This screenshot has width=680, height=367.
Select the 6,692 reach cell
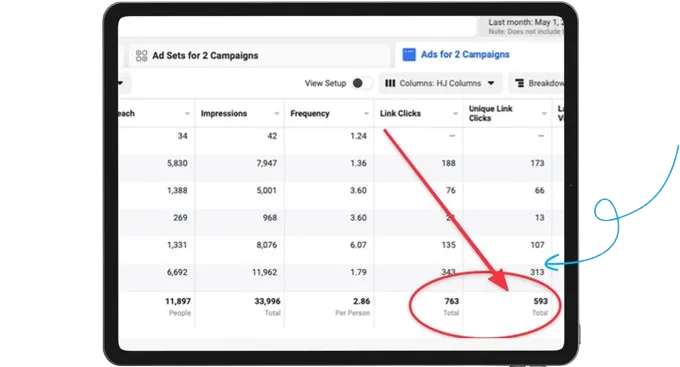coord(177,272)
